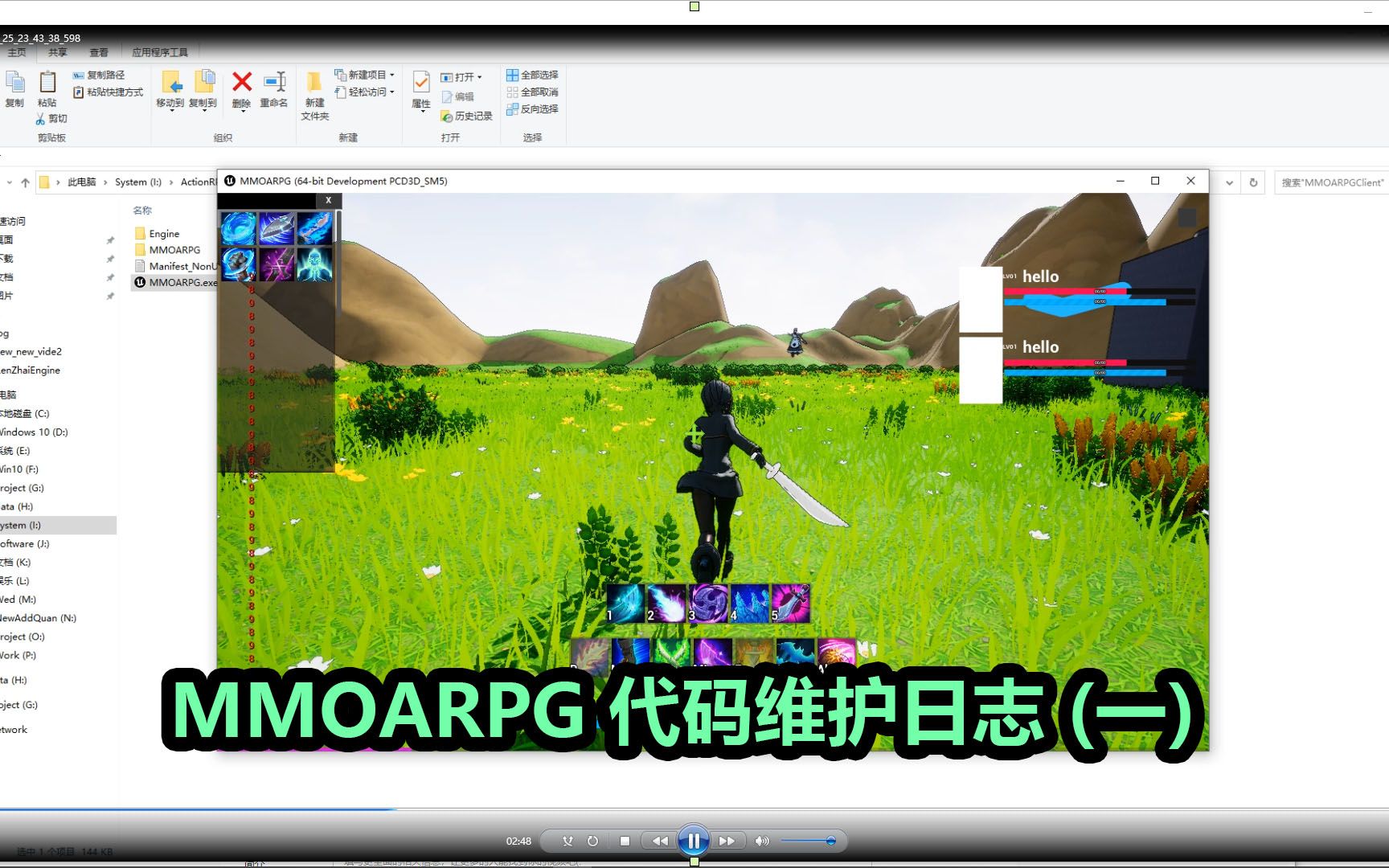The height and width of the screenshot is (868, 1389).
Task: Select NewAddQuan (N:) in navigation pane
Action: (39, 618)
